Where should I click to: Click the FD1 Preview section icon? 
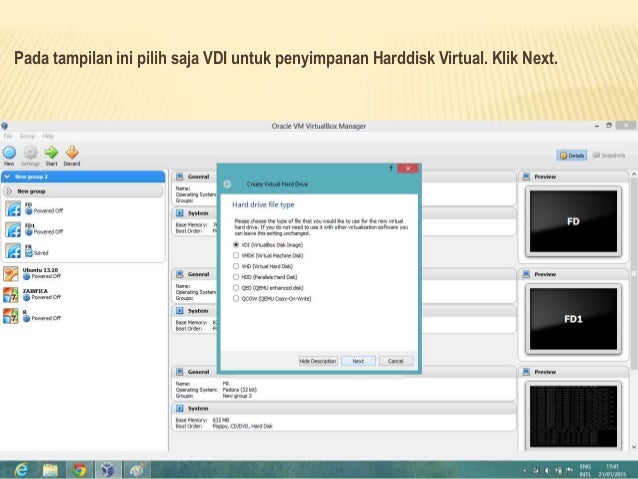click(x=526, y=274)
